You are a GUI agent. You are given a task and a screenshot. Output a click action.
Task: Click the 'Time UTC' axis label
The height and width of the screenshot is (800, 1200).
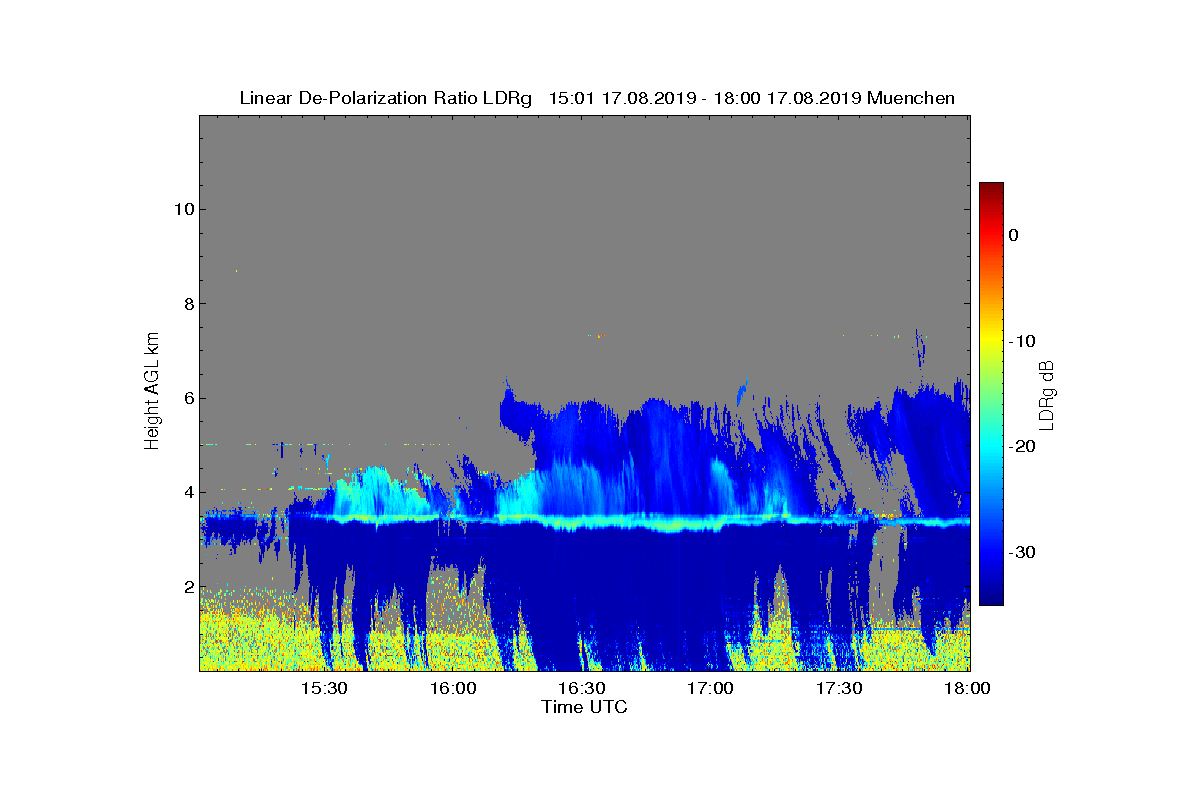(584, 707)
